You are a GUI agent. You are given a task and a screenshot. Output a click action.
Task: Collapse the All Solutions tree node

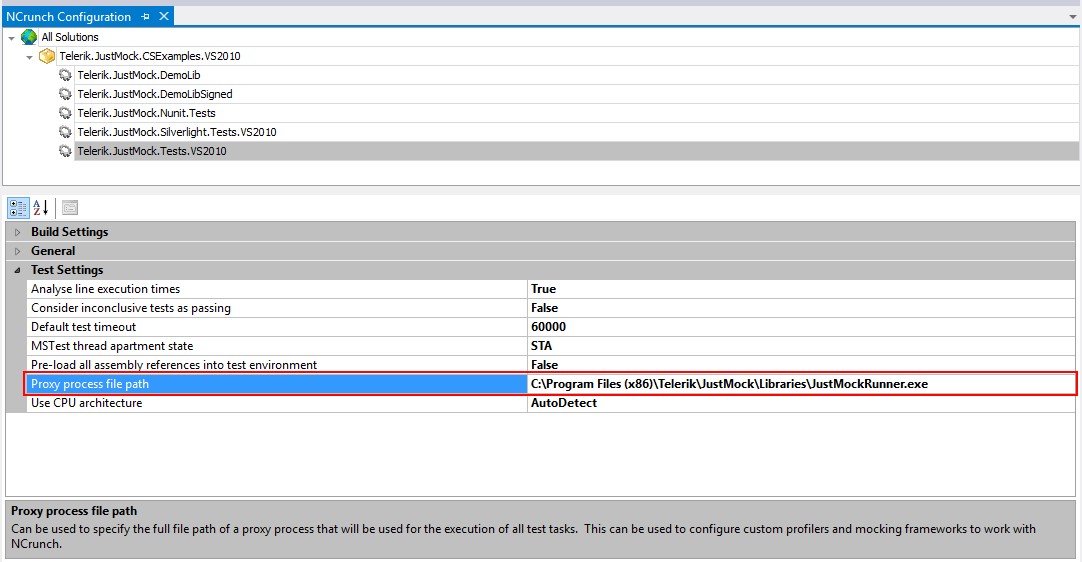pyautogui.click(x=11, y=37)
